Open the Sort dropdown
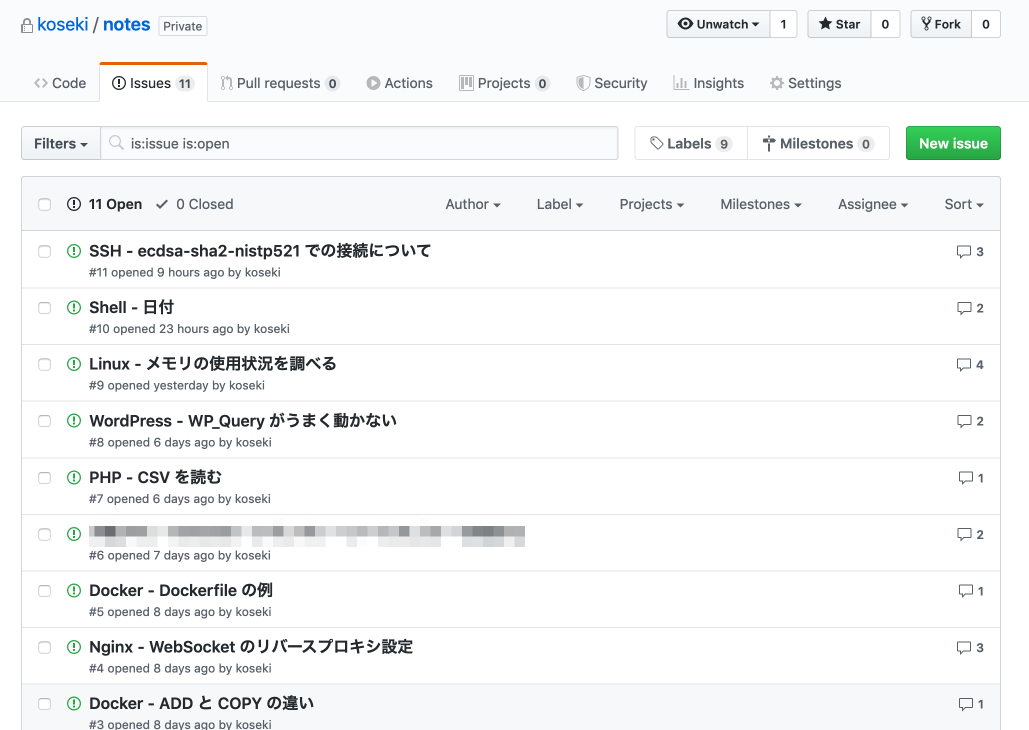The width and height of the screenshot is (1029, 730). pos(963,204)
